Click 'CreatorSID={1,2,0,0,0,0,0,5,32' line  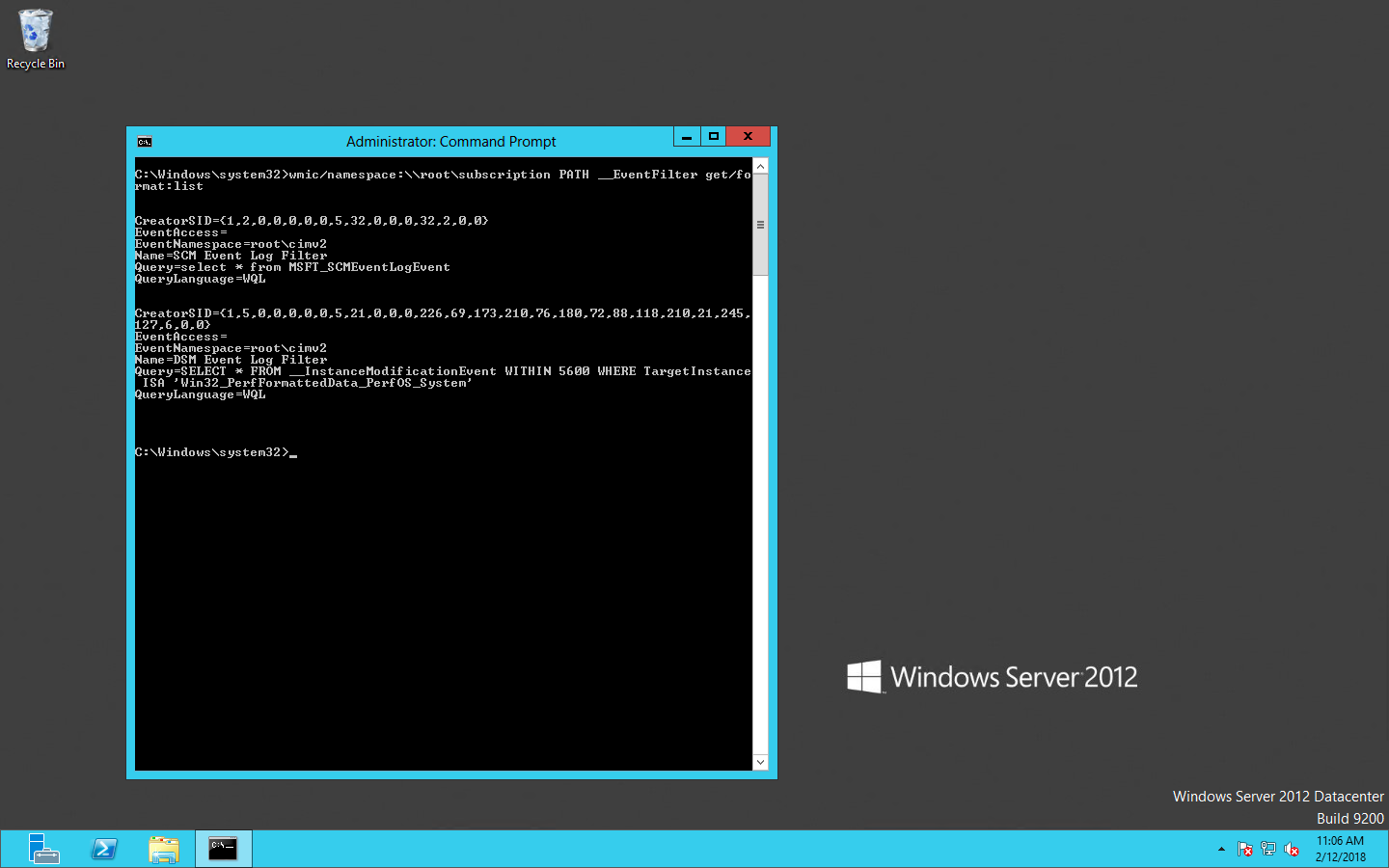pos(312,221)
